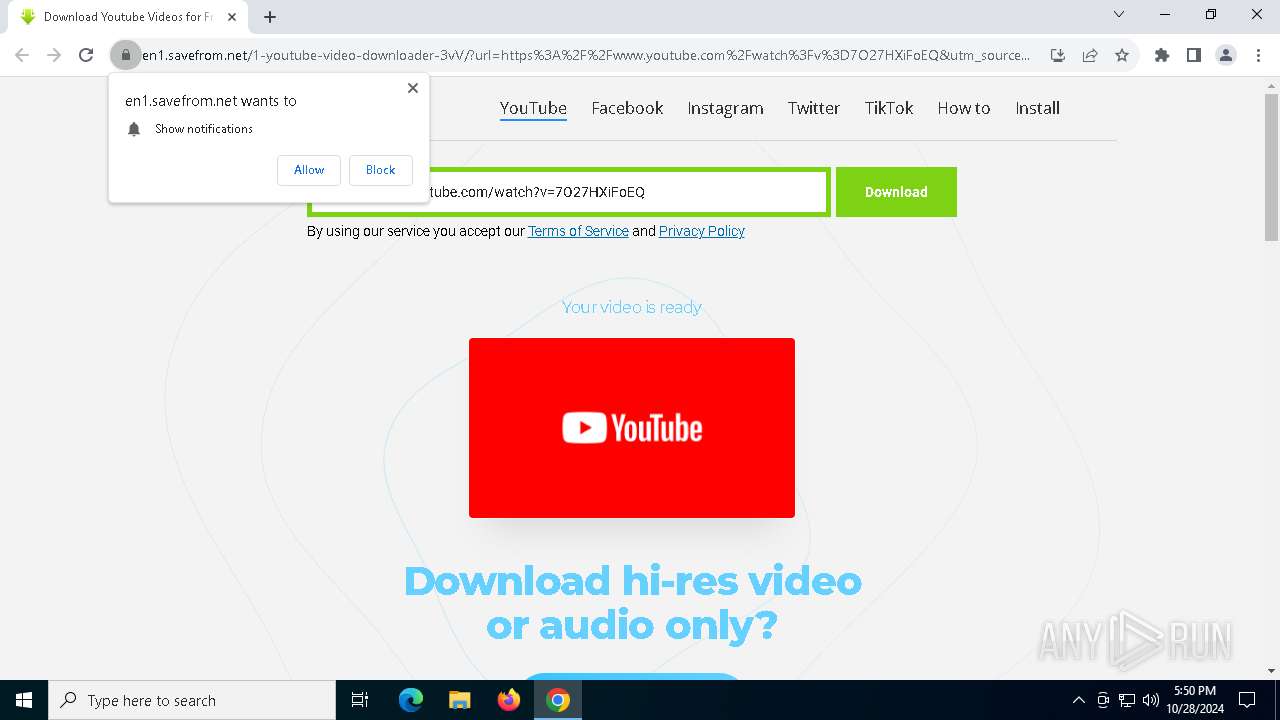Image resolution: width=1280 pixels, height=720 pixels.
Task: Open the Chrome profile avatar
Action: coord(1226,55)
